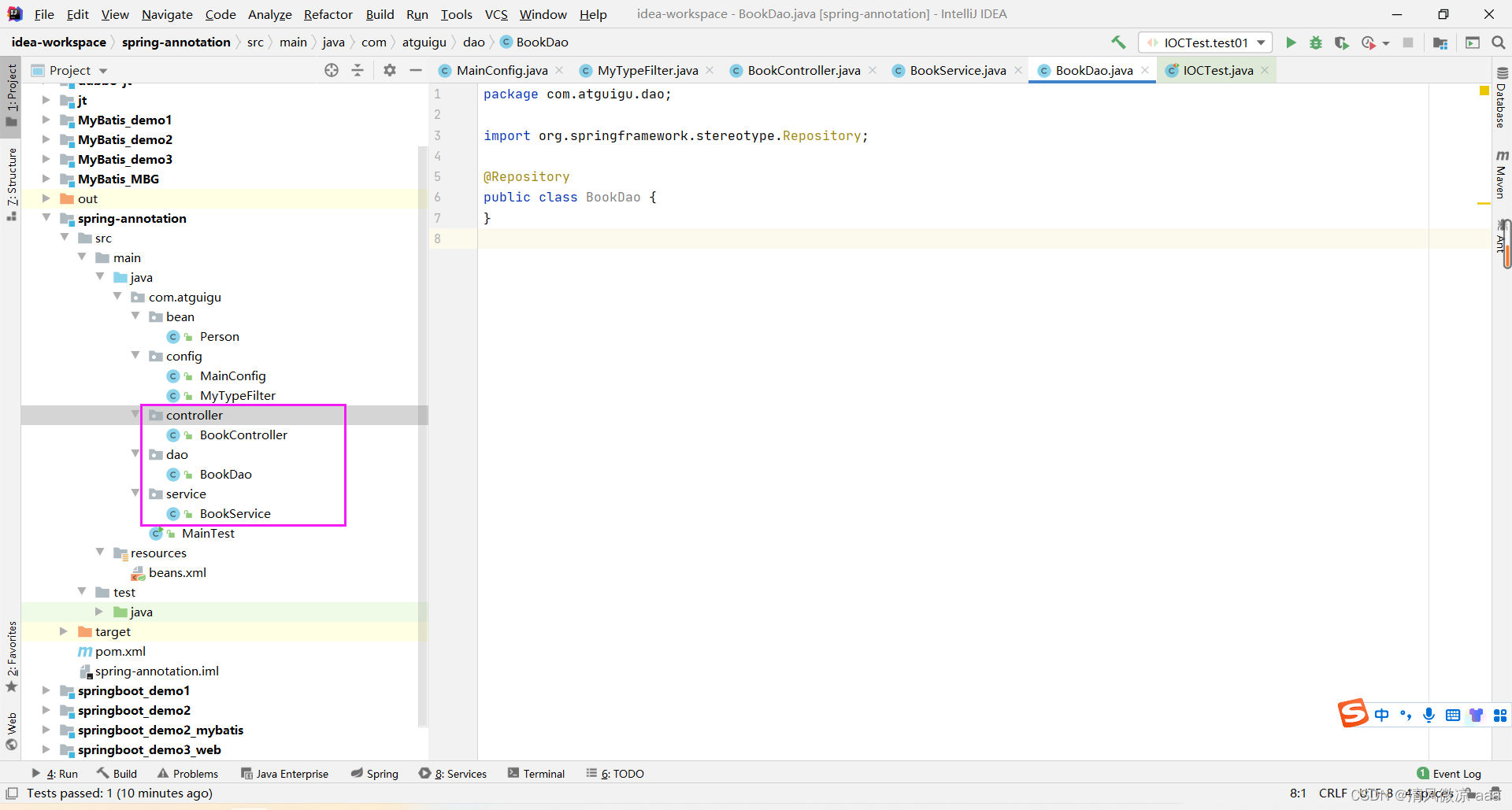Select BookController in project tree
Viewport: 1512px width, 810px height.
coord(243,435)
